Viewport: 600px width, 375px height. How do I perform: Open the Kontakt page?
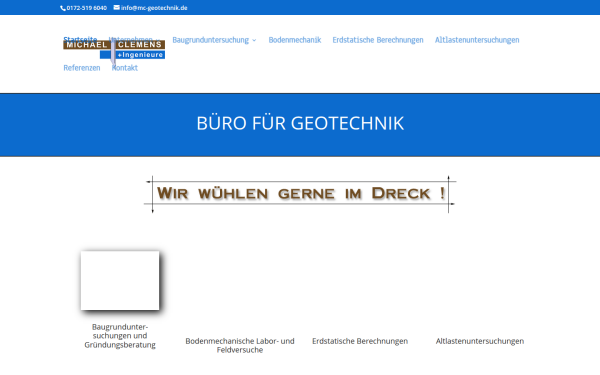coord(125,68)
